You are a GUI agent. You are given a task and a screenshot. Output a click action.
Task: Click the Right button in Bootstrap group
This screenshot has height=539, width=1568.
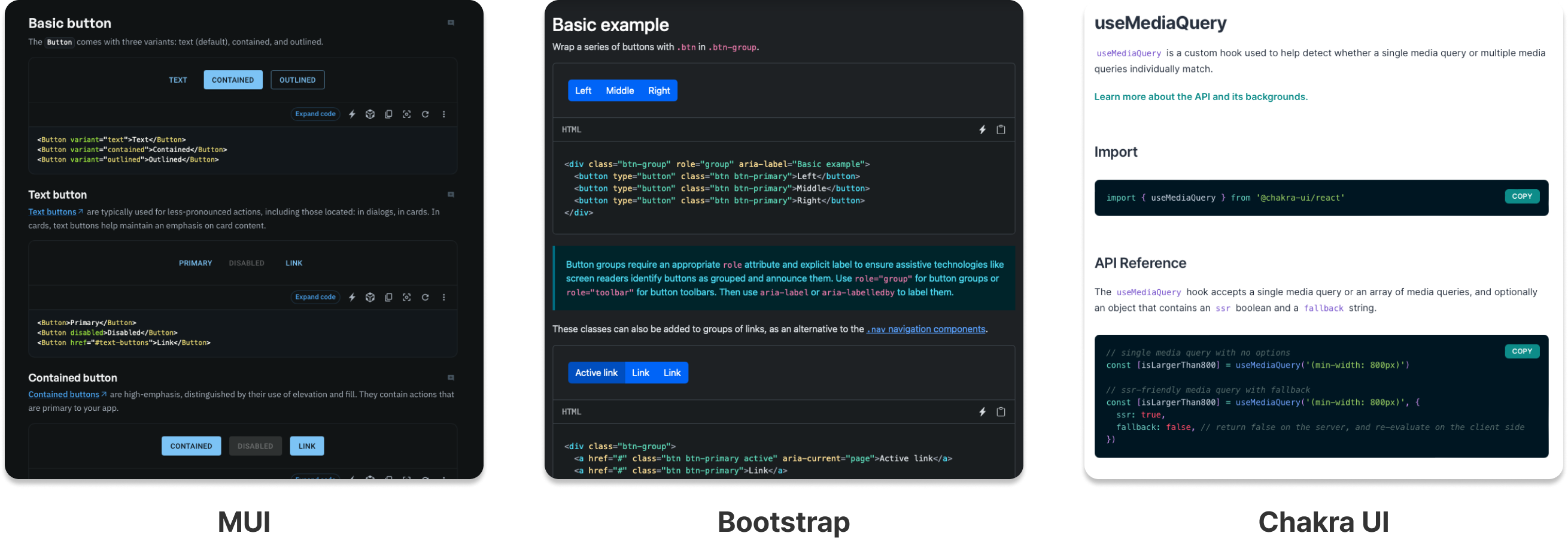[x=659, y=91]
